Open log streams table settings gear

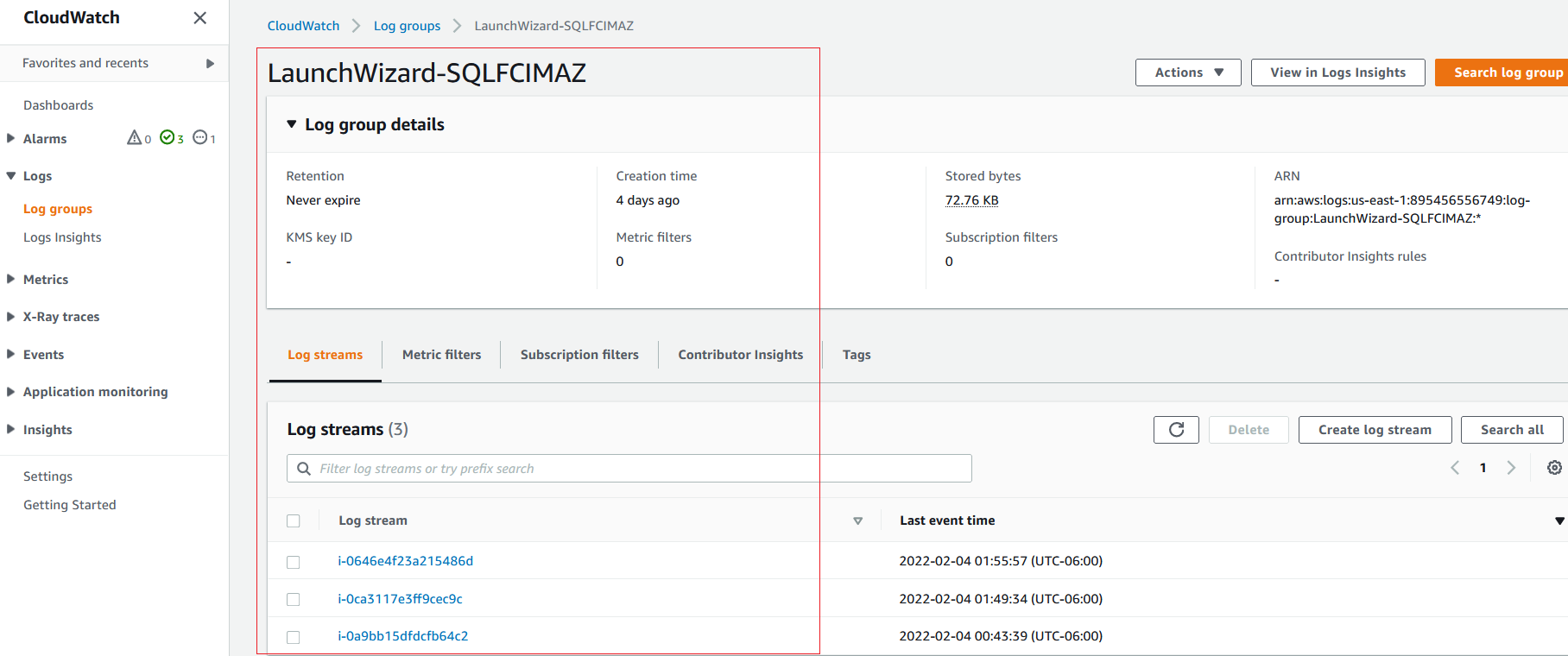(x=1554, y=468)
